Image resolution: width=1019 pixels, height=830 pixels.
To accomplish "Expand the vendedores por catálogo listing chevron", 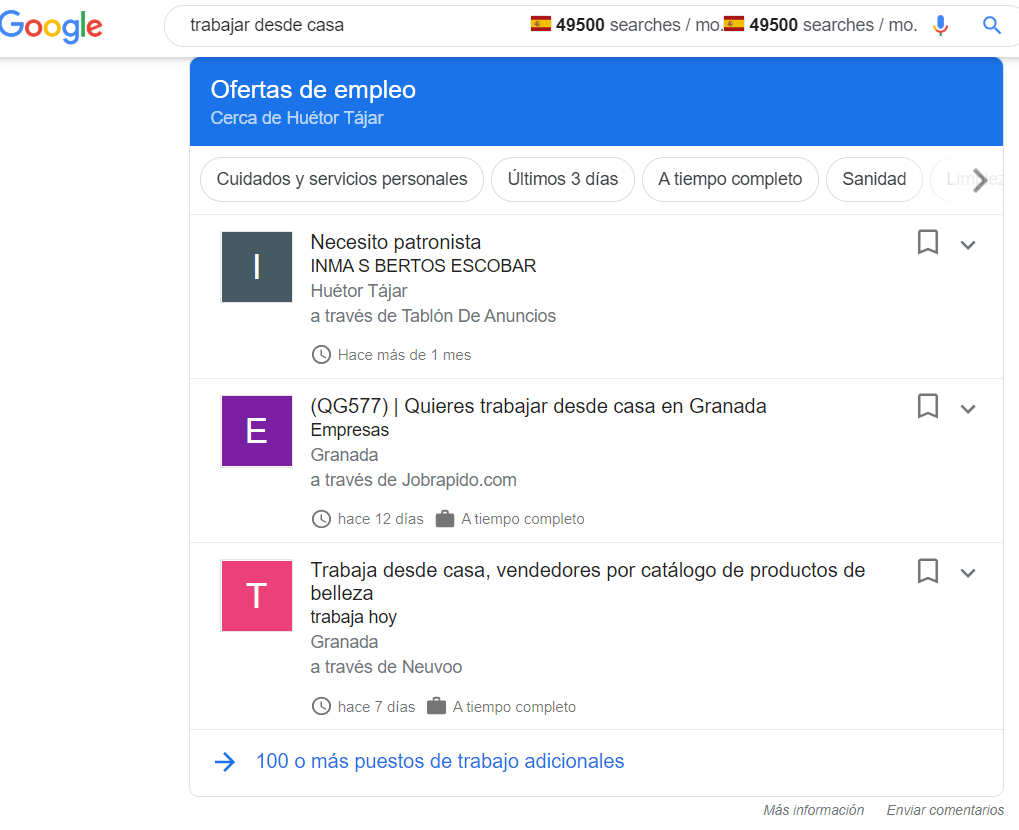I will click(x=968, y=573).
